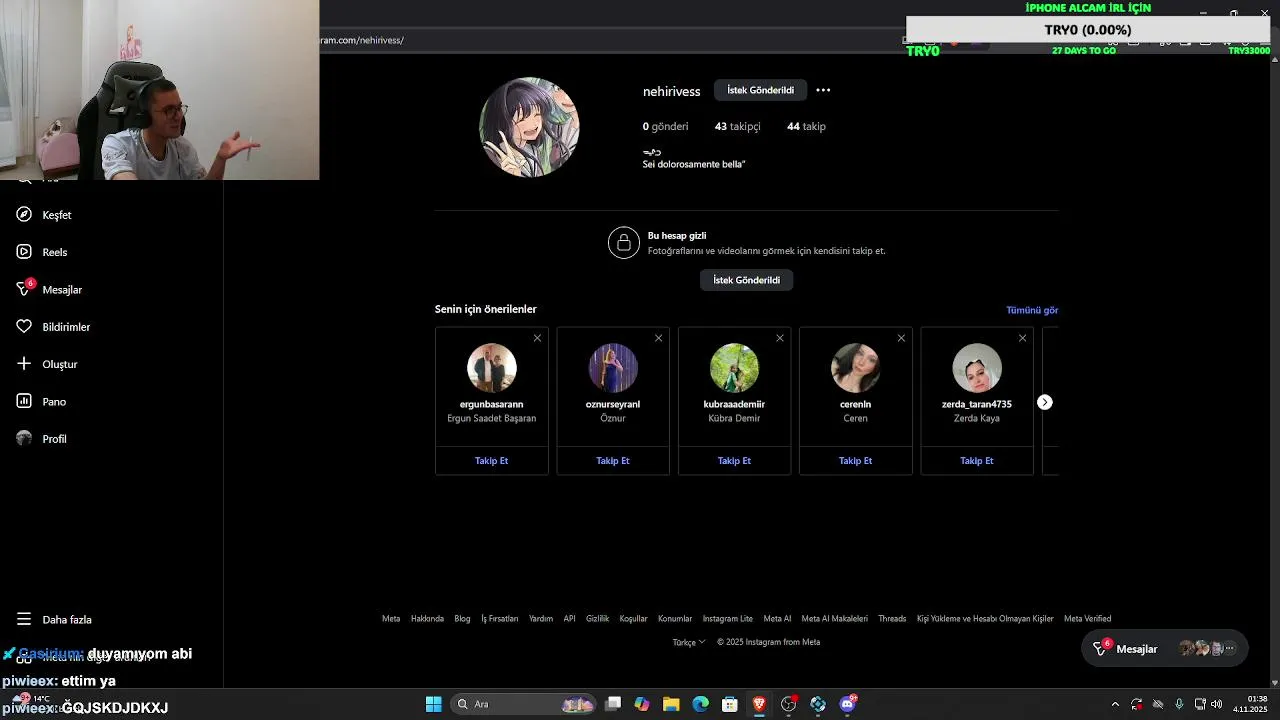Open nehirivess profile picture
1280x720 pixels.
pos(529,127)
